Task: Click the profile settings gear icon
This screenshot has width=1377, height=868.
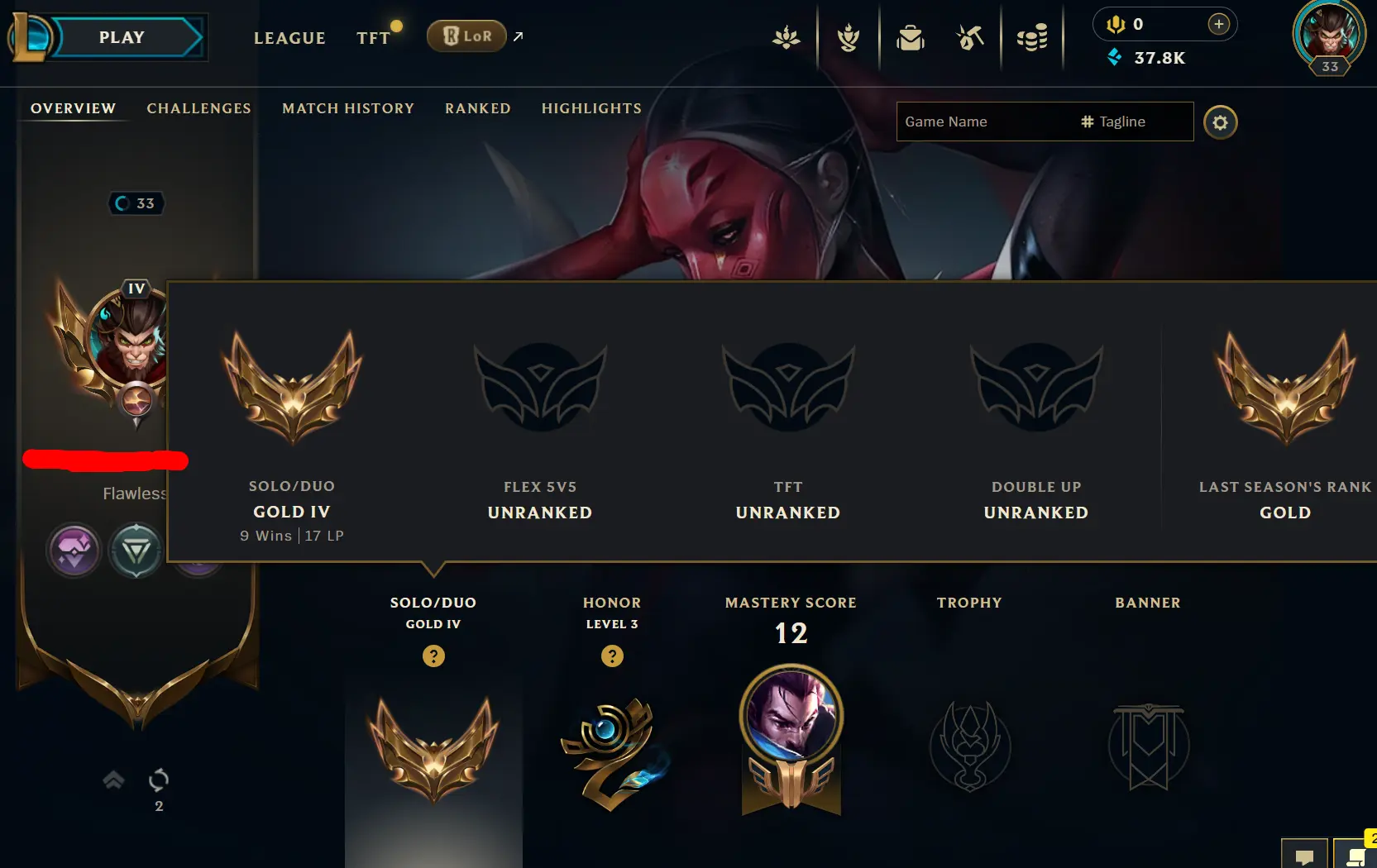Action: point(1220,122)
